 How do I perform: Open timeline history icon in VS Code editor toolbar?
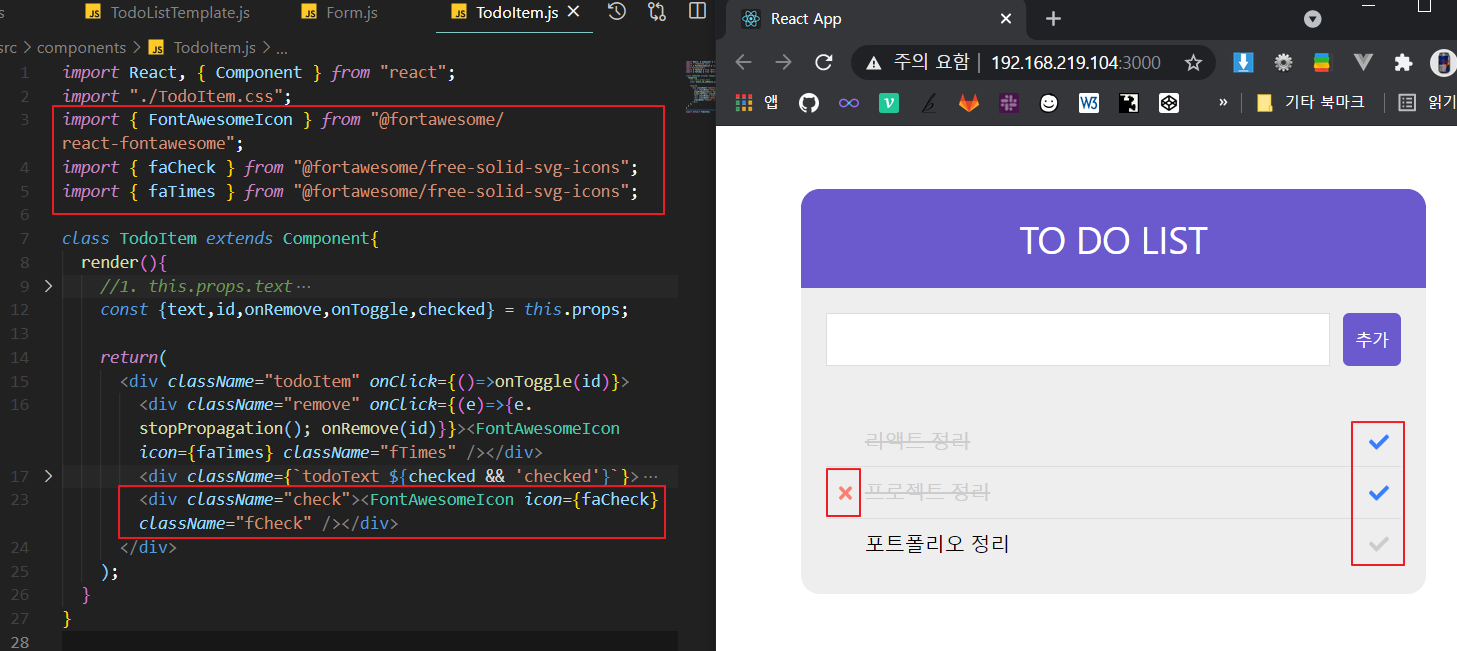pos(617,12)
